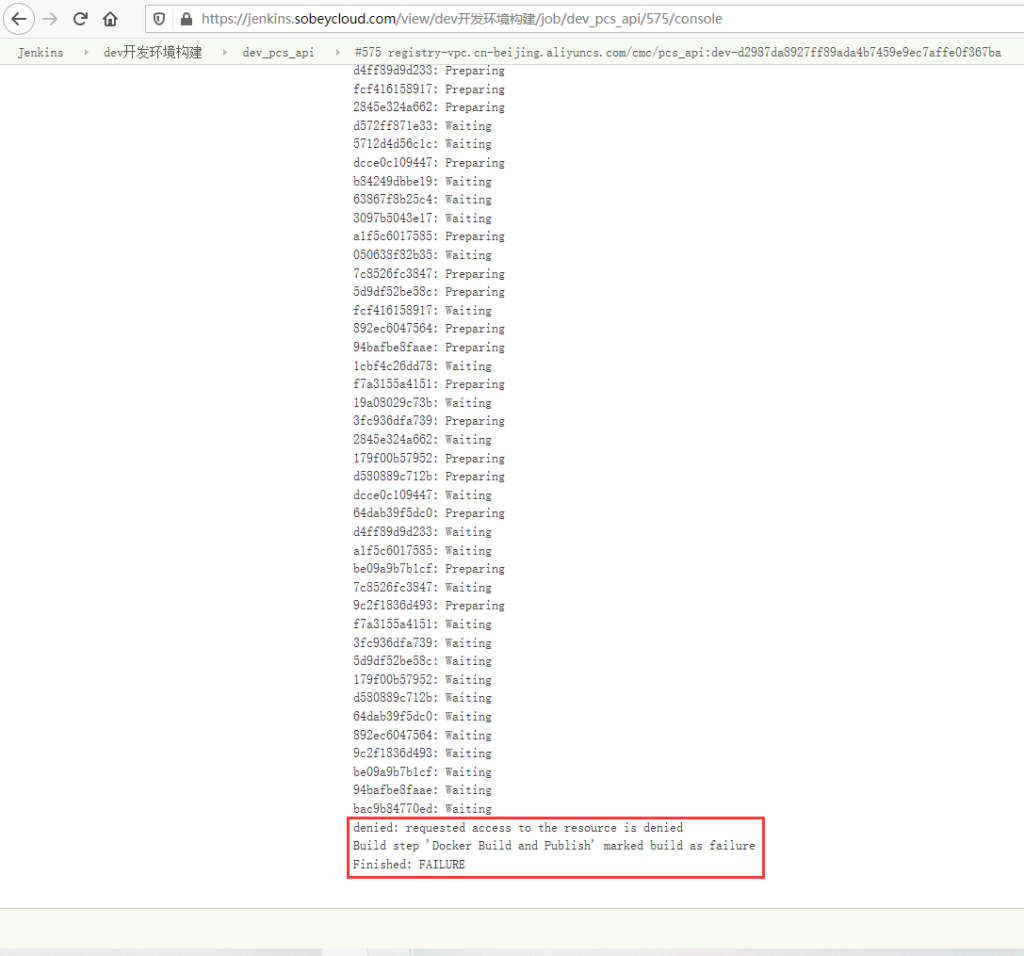Click the browser Back arrow

click(x=18, y=18)
